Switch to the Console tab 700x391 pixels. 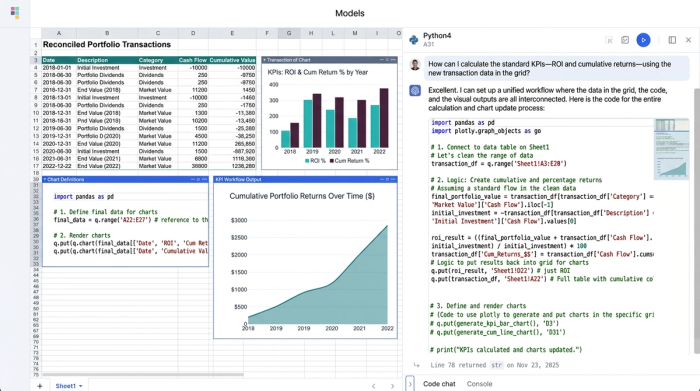pos(479,384)
